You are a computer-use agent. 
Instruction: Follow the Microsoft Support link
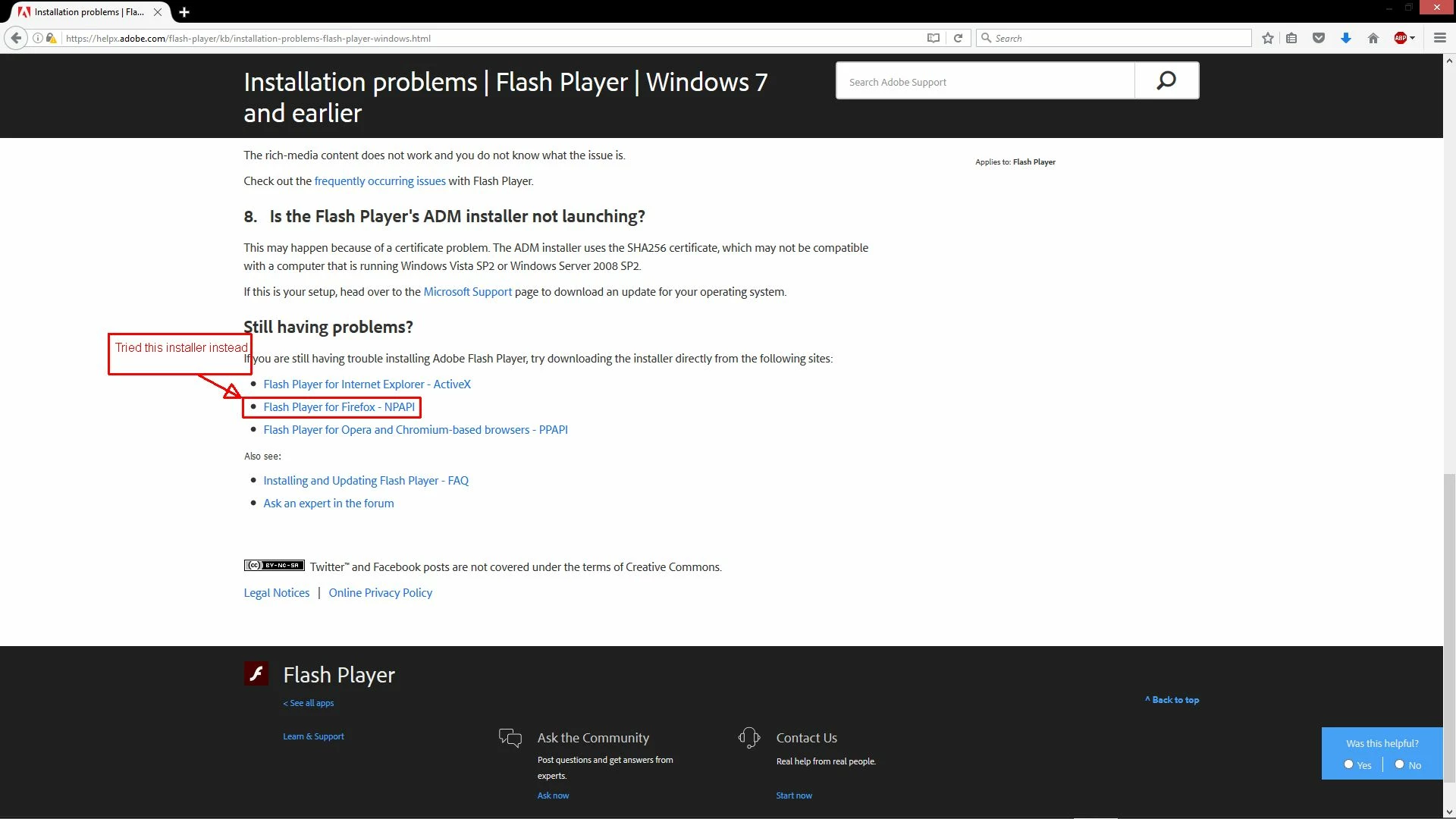click(x=467, y=292)
